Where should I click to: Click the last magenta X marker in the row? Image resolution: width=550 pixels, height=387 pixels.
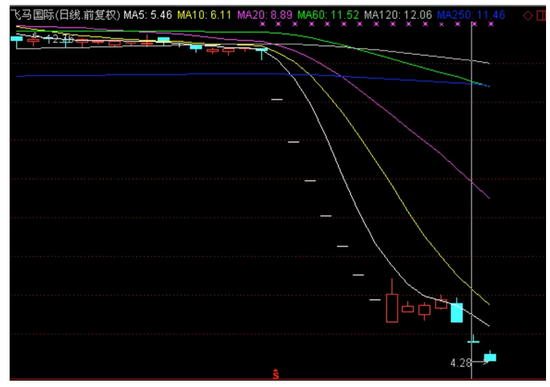[491, 24]
